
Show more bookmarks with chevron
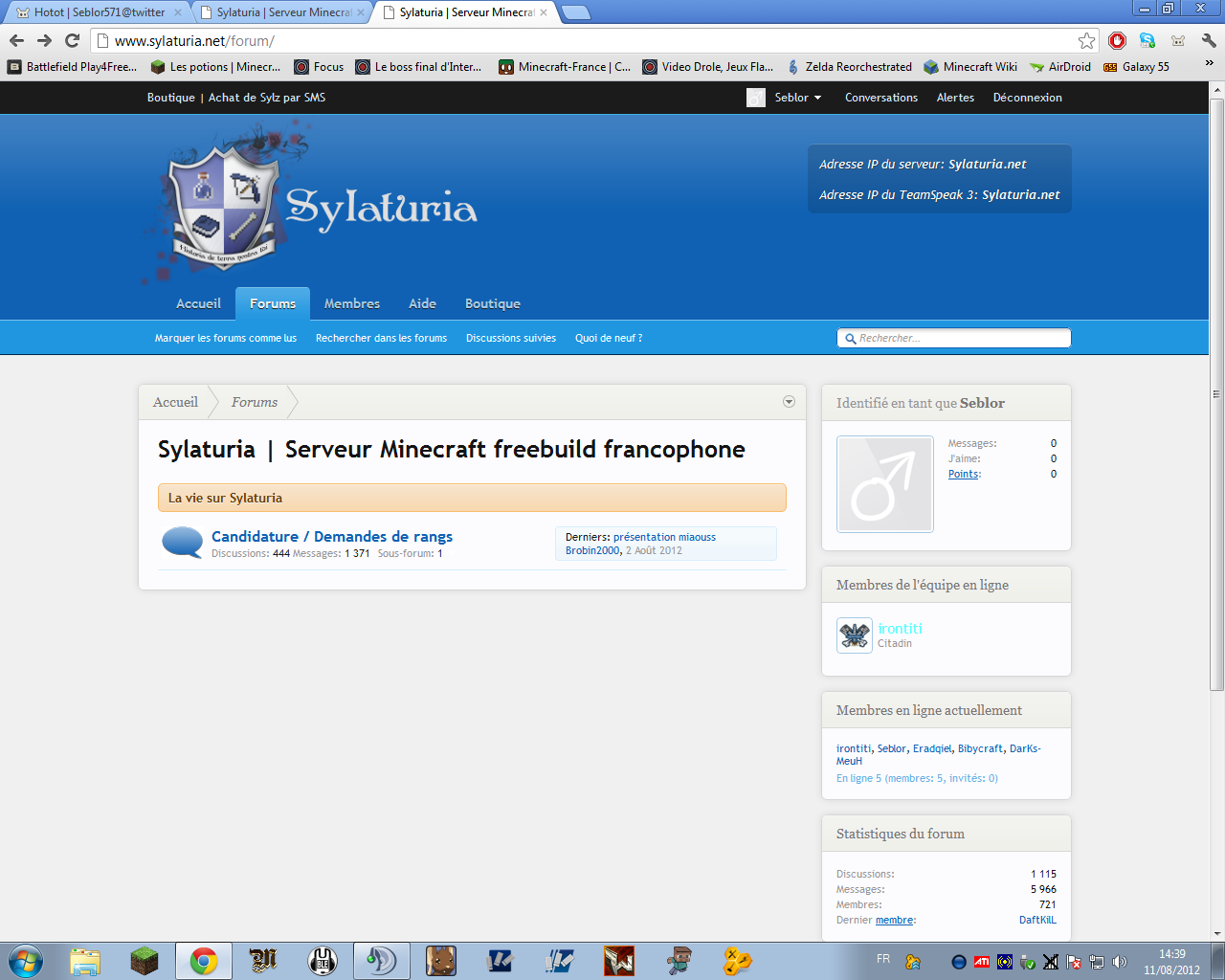coord(1209,64)
